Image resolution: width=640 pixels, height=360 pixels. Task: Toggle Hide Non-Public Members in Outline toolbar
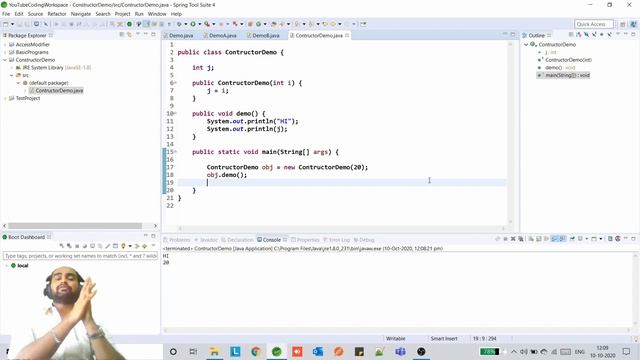pyautogui.click(x=602, y=35)
